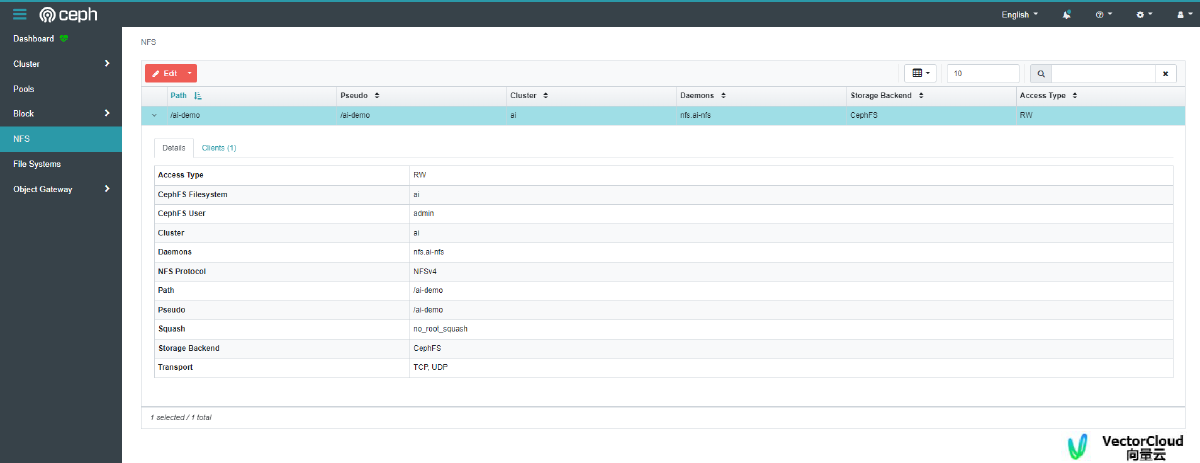This screenshot has height=463, width=1200.
Task: Click the green health heart icon
Action: (64, 39)
